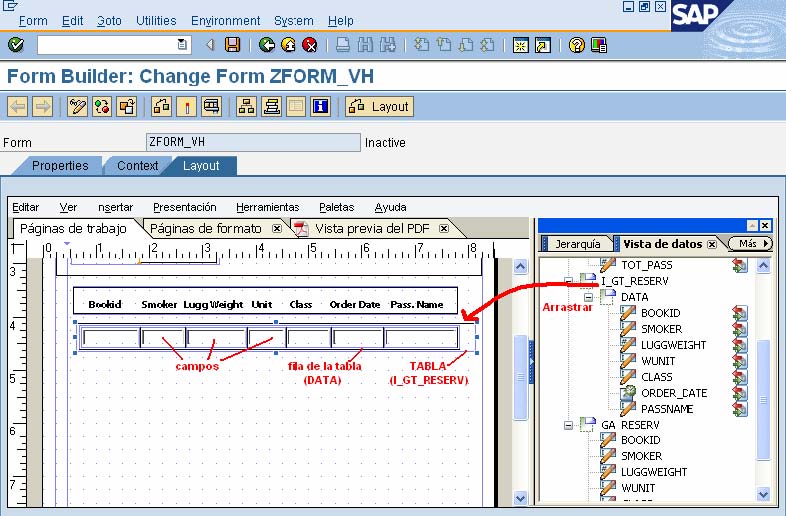Select the TOT_PASS tree item
Screen dimensions: 786x516
click(647, 265)
